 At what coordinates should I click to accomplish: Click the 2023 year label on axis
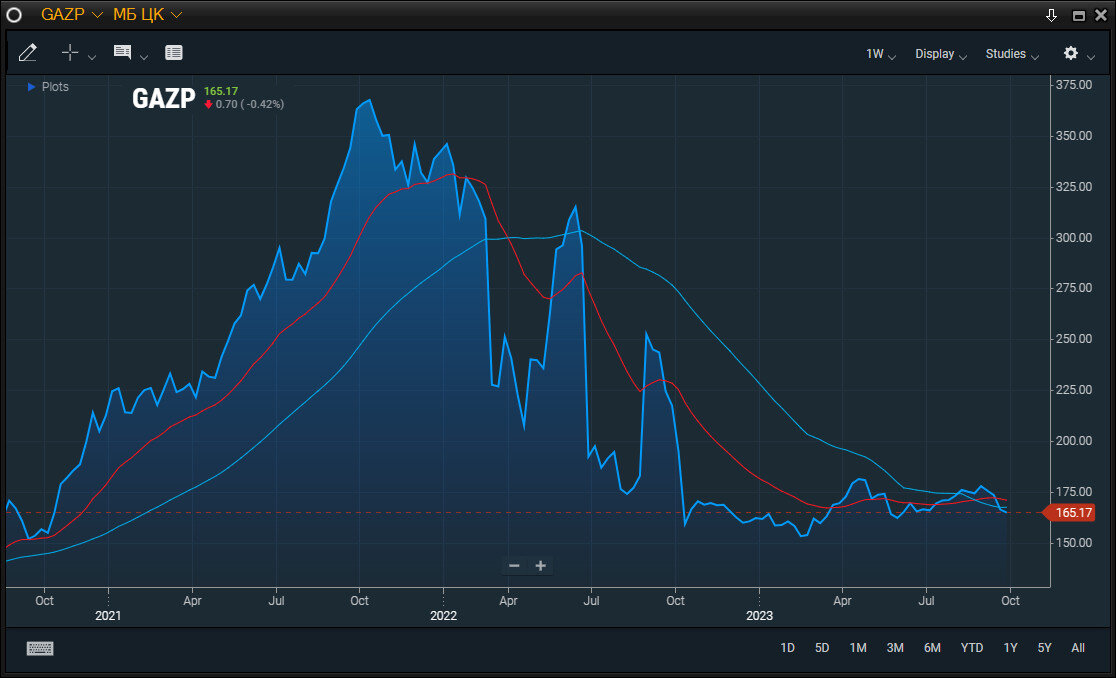point(759,616)
